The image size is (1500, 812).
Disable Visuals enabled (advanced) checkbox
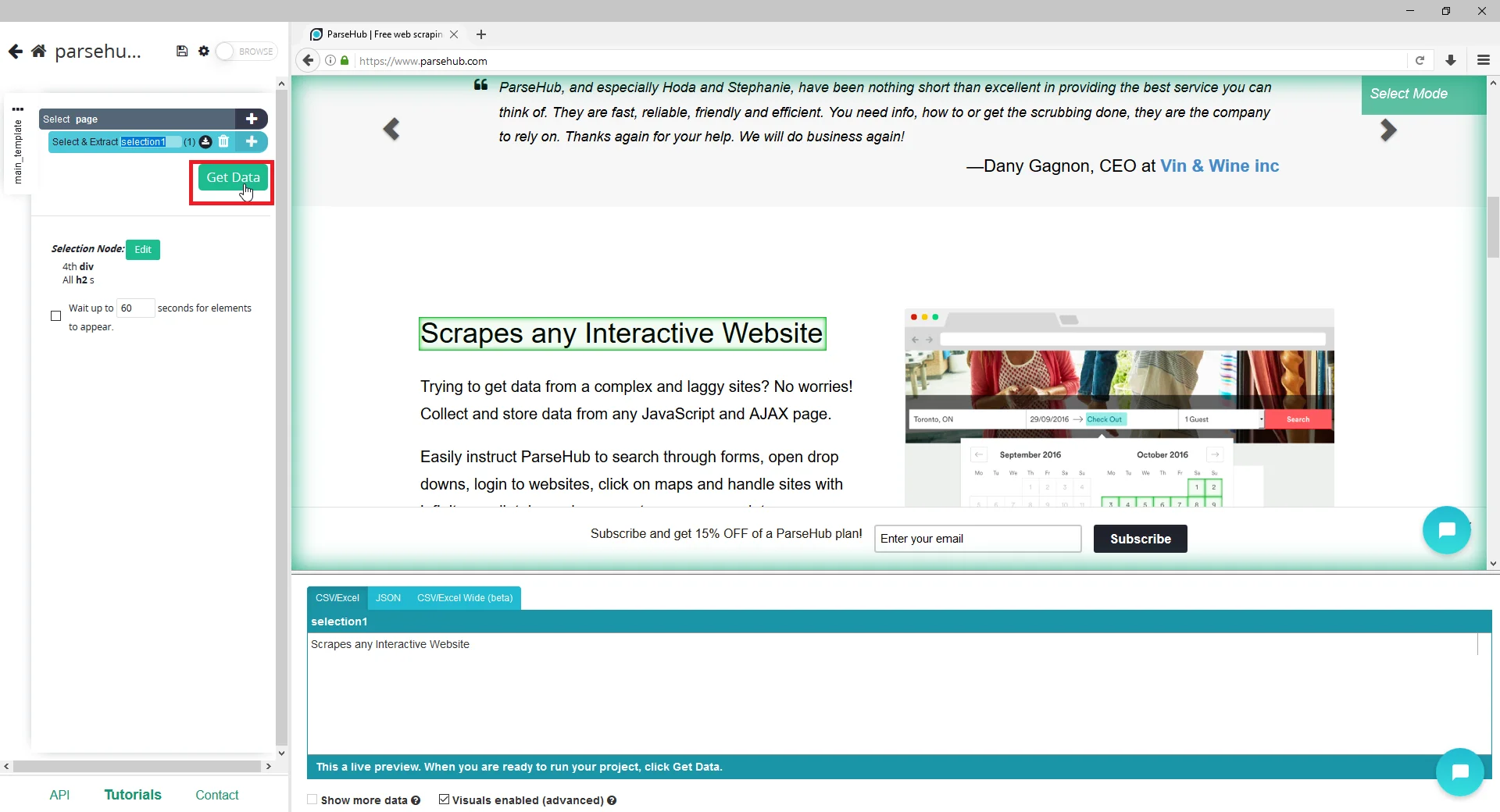(x=445, y=800)
